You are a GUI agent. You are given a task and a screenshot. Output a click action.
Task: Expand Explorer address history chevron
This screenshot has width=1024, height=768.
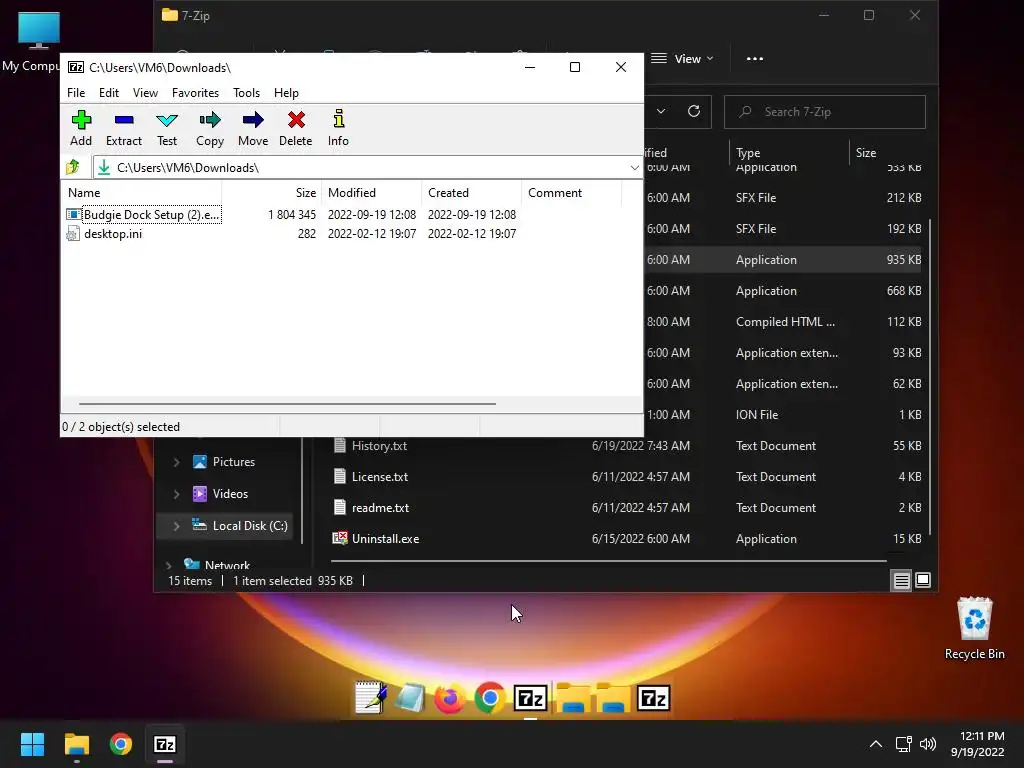(661, 111)
